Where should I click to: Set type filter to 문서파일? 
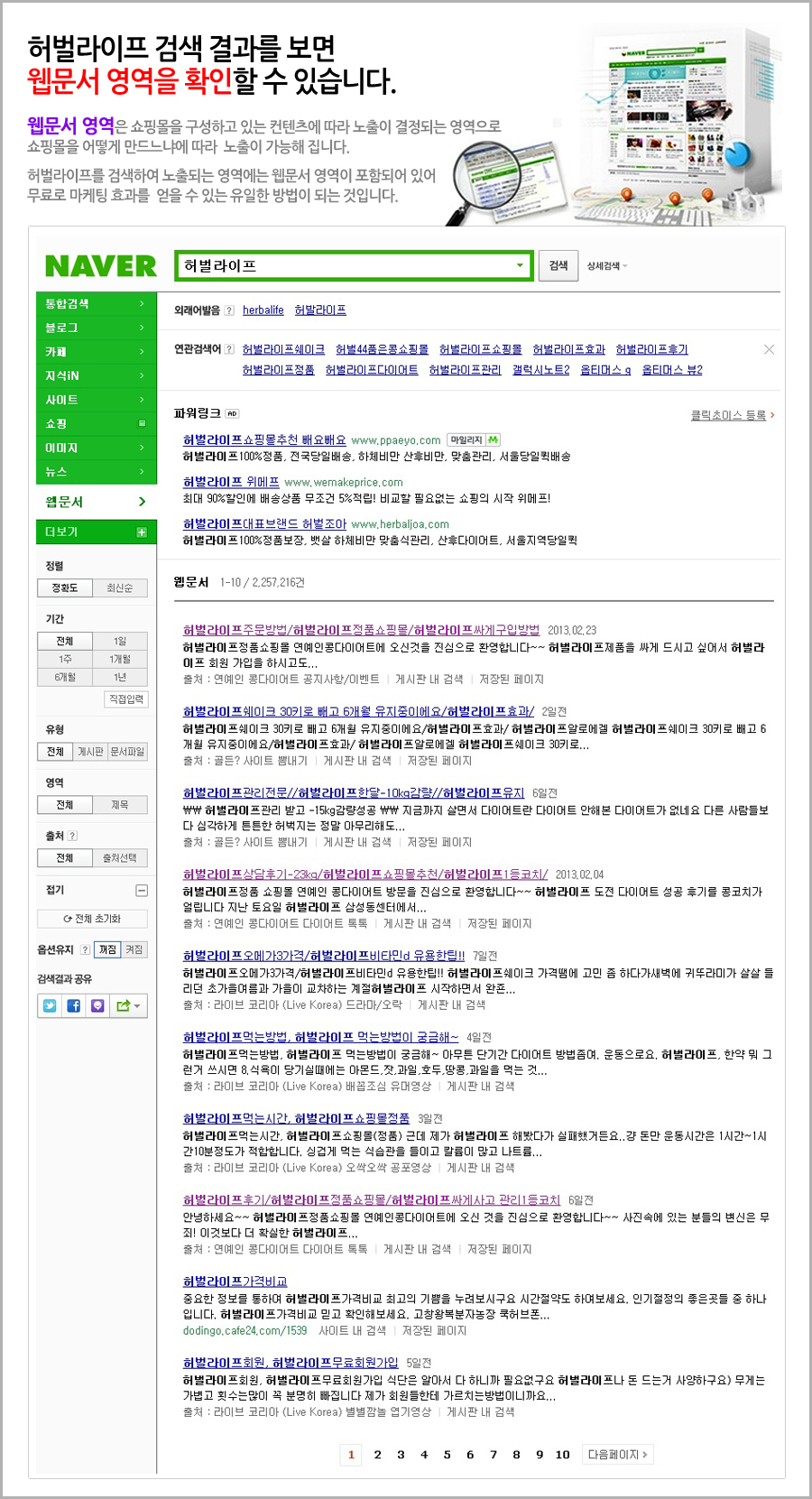coord(127,752)
